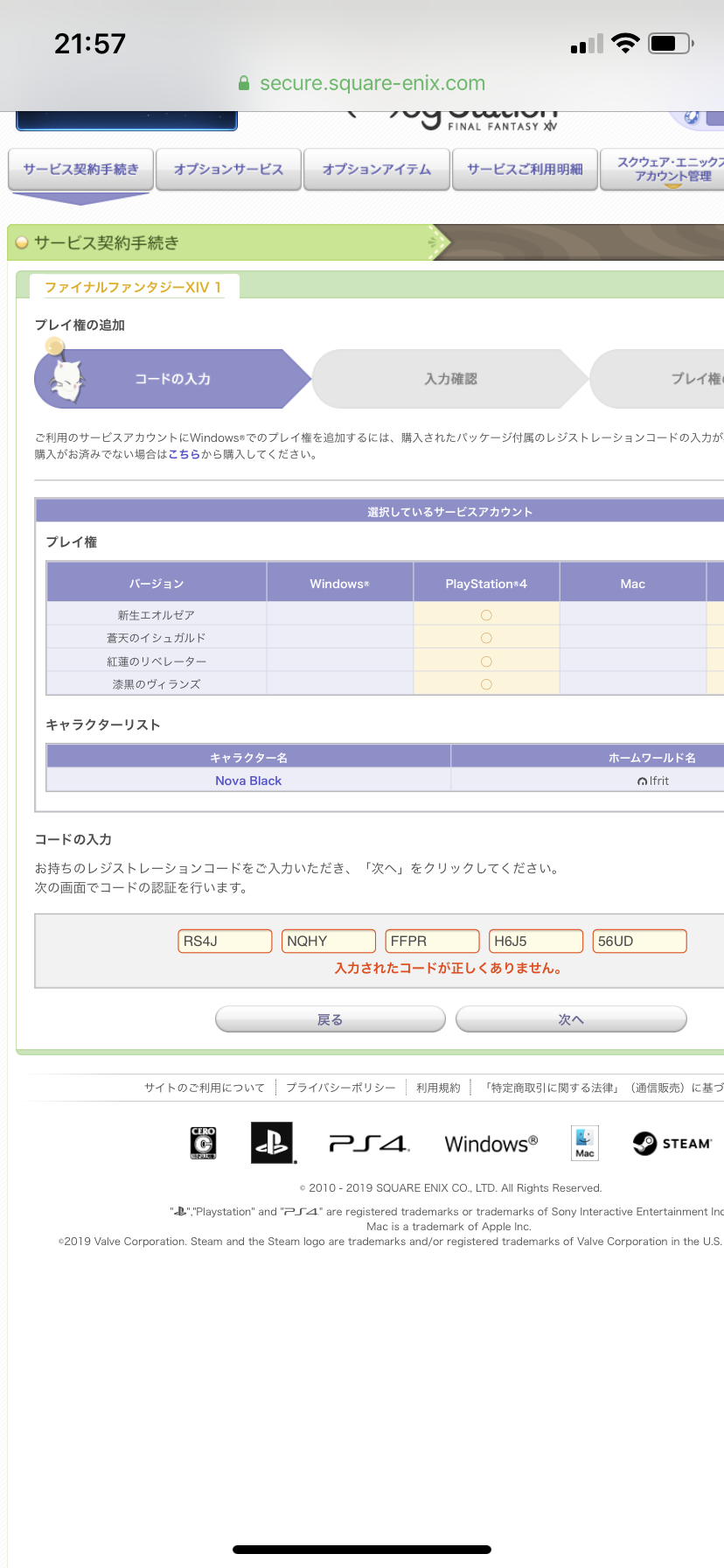The image size is (724, 1568).
Task: Open the 利用規約 link
Action: click(438, 1088)
